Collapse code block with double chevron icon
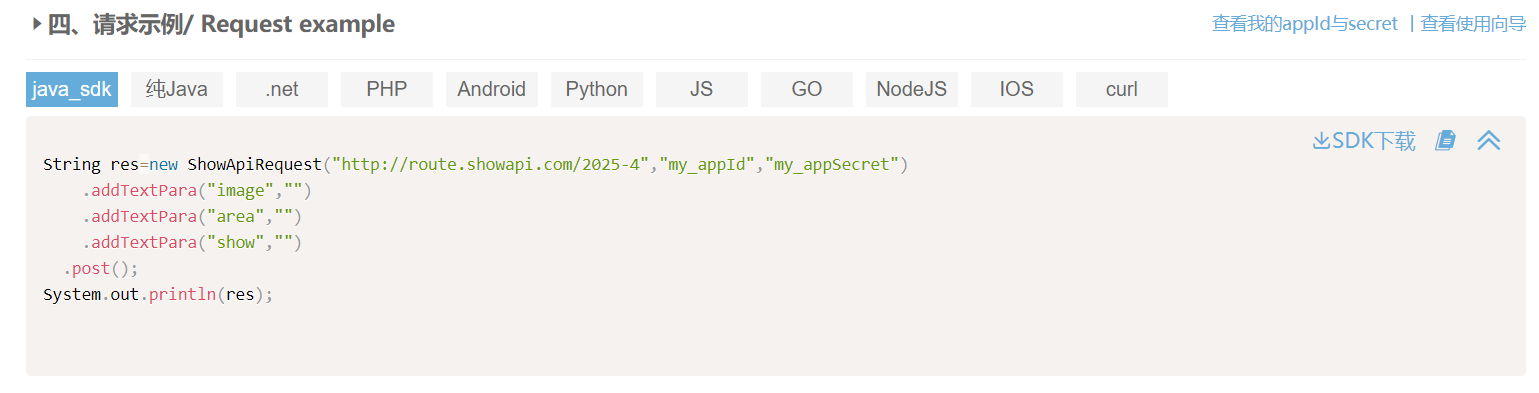 pos(1489,141)
